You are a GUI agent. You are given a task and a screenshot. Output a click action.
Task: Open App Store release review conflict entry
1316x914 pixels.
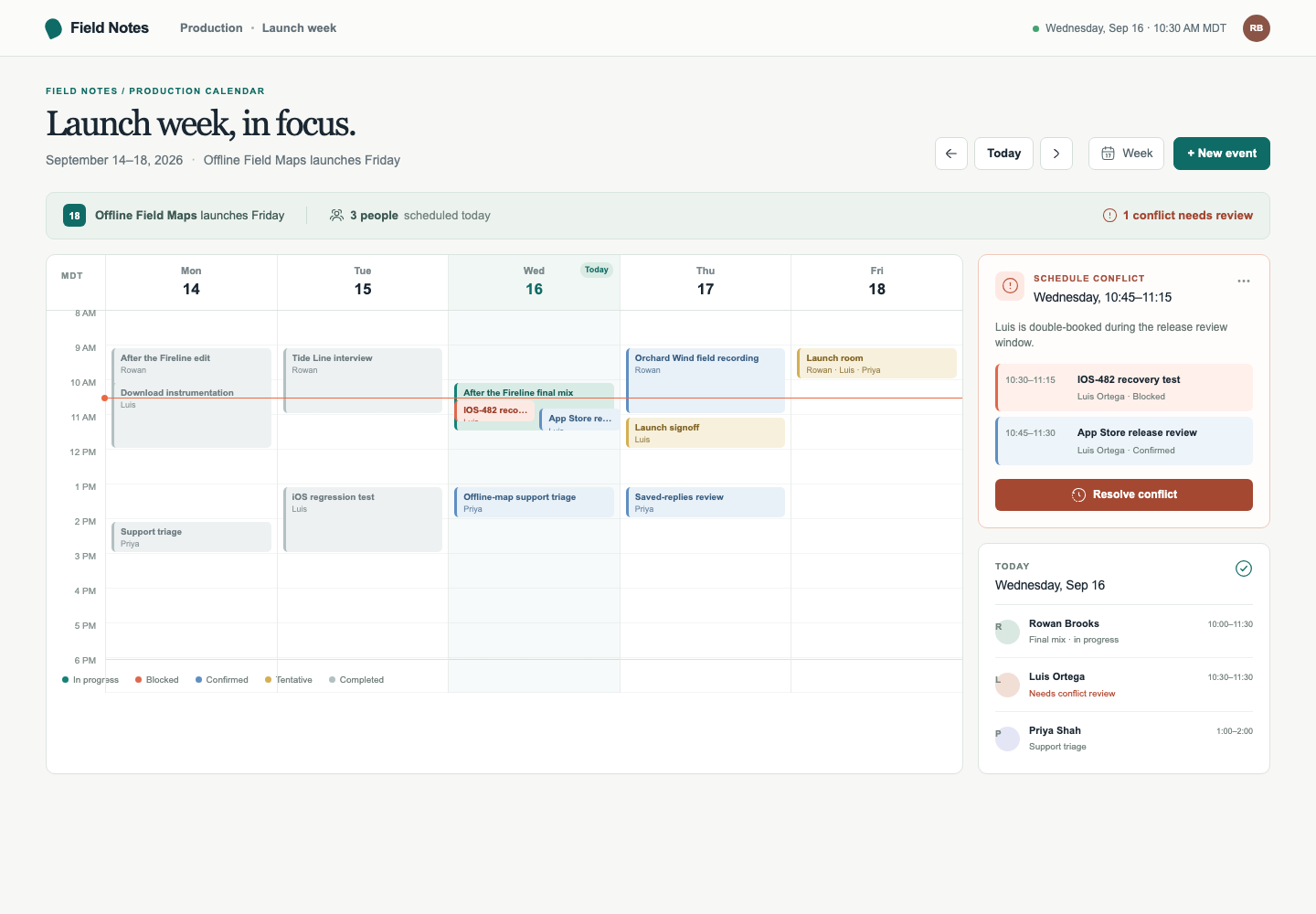click(1124, 441)
